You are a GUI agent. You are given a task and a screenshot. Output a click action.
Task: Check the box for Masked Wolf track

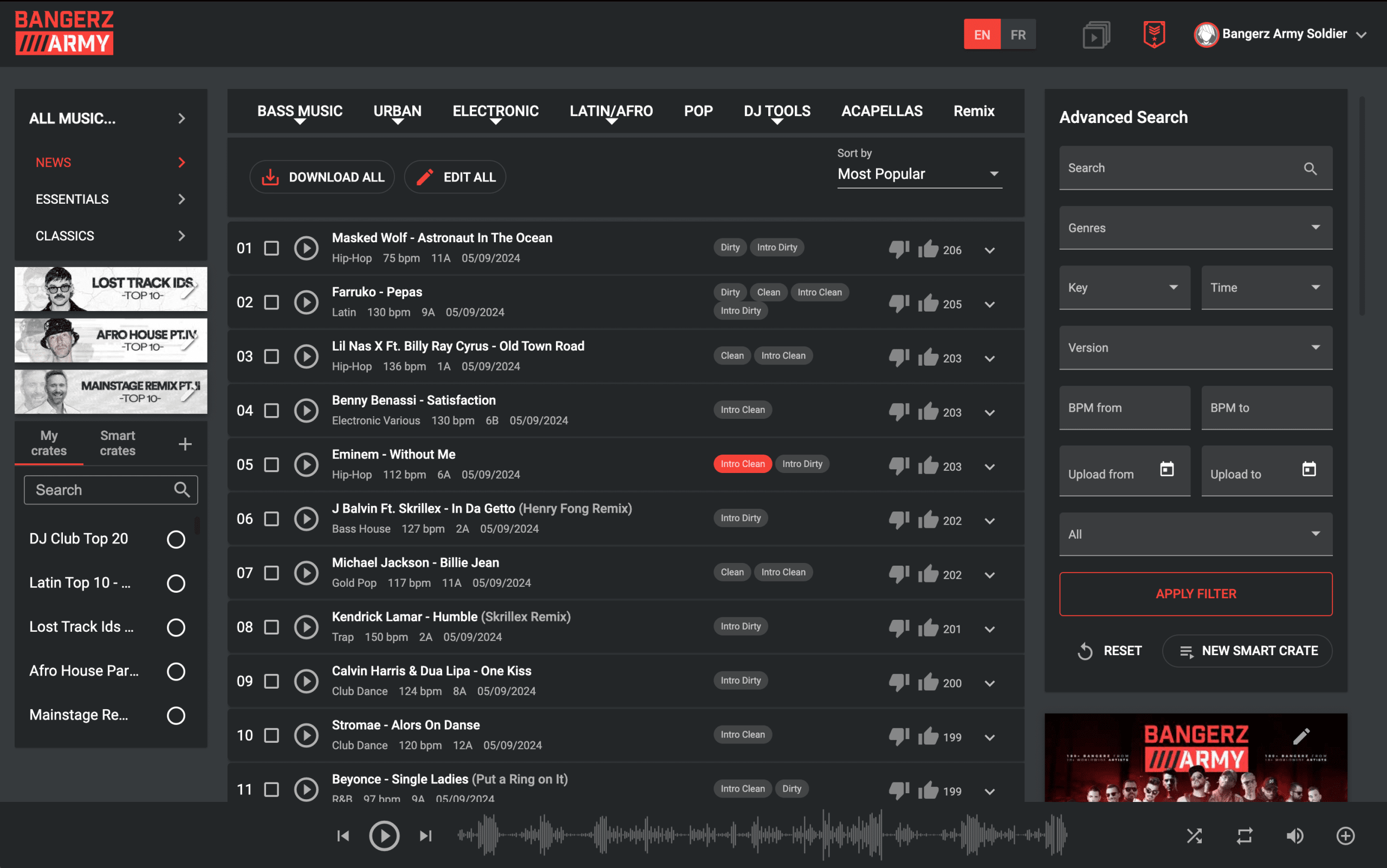tap(271, 249)
